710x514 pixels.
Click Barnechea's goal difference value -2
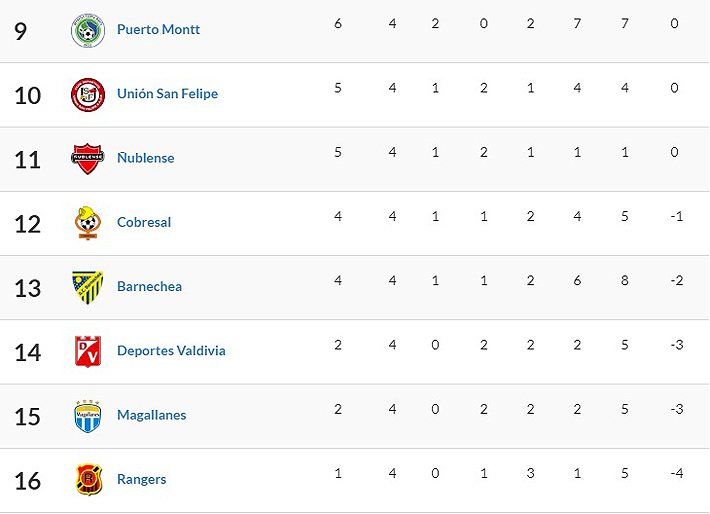coord(676,280)
